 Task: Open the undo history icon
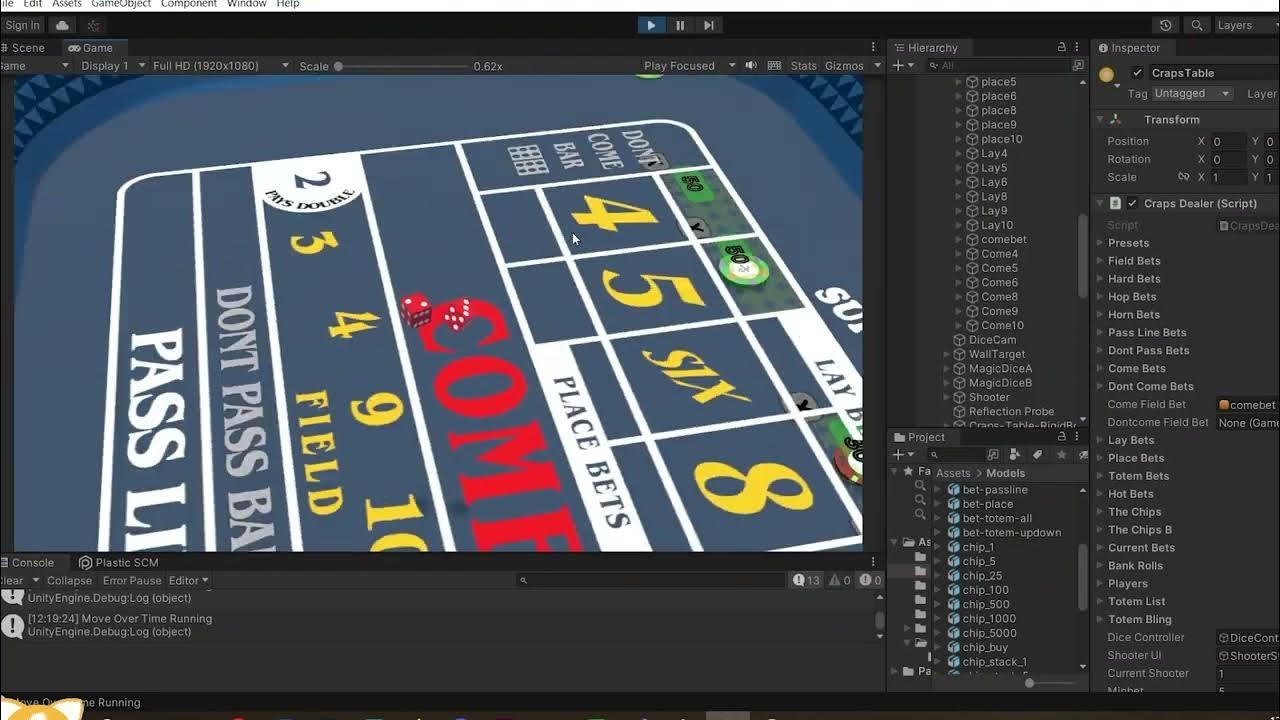[x=1165, y=25]
